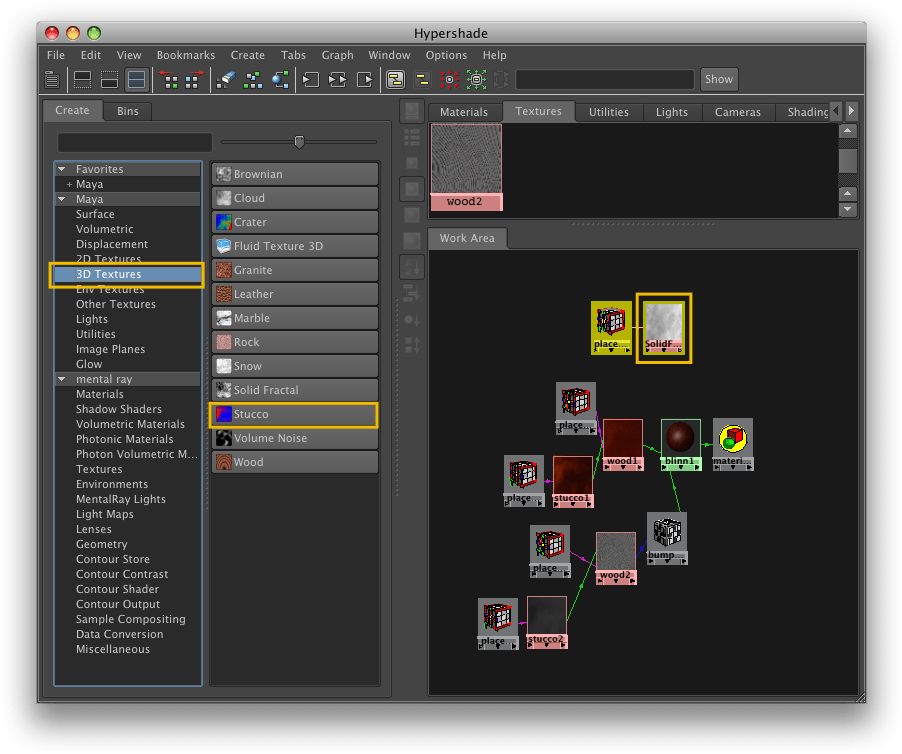Show output connections icon

point(365,79)
